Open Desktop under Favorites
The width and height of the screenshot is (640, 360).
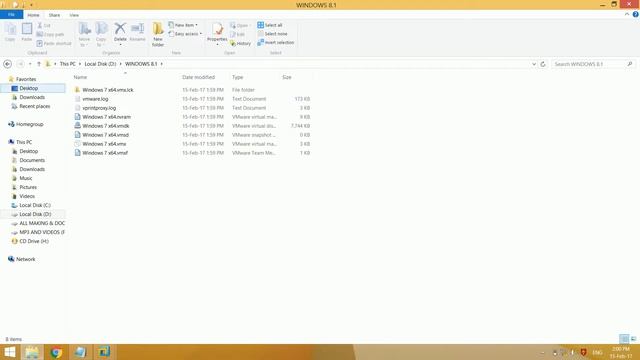pos(29,88)
